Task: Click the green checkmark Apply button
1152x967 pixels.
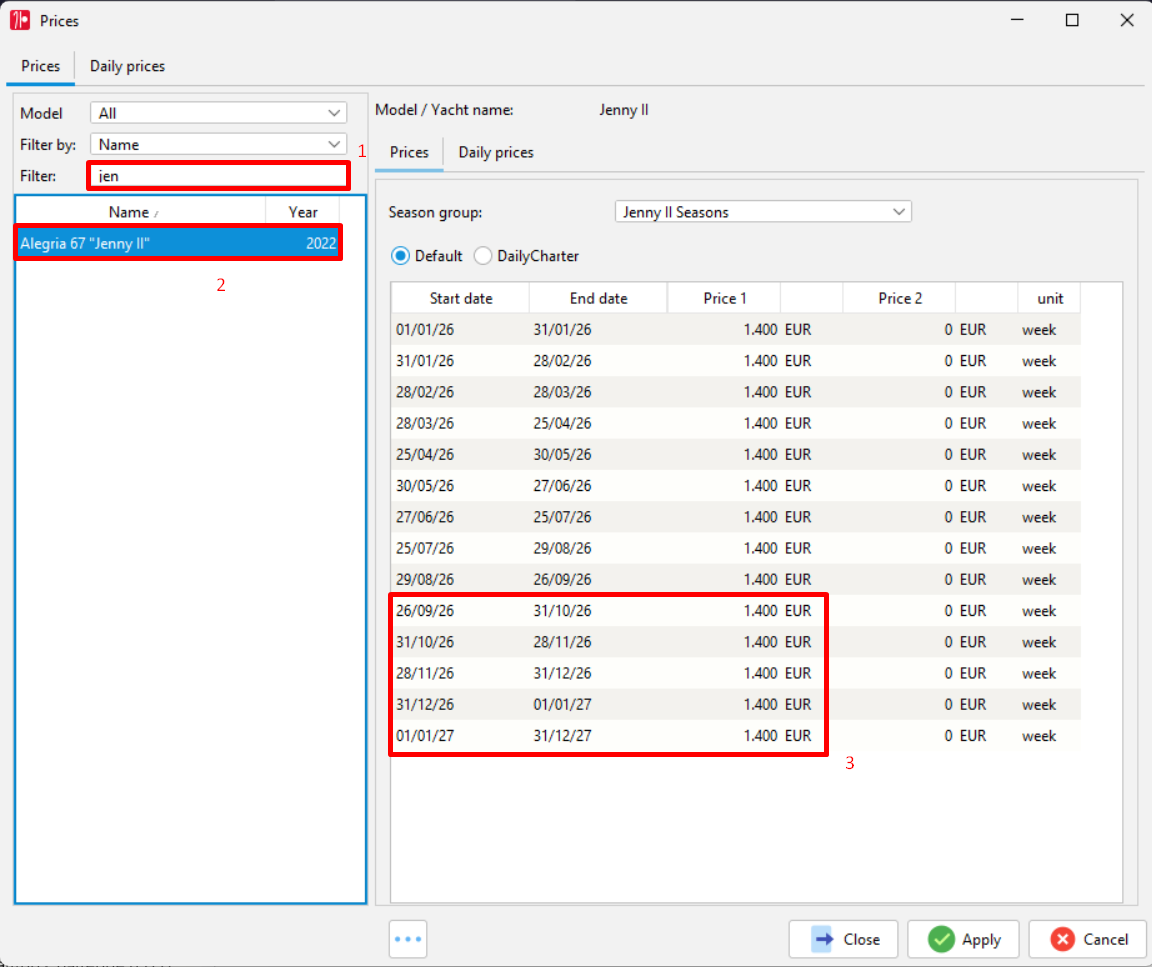Action: [963, 938]
